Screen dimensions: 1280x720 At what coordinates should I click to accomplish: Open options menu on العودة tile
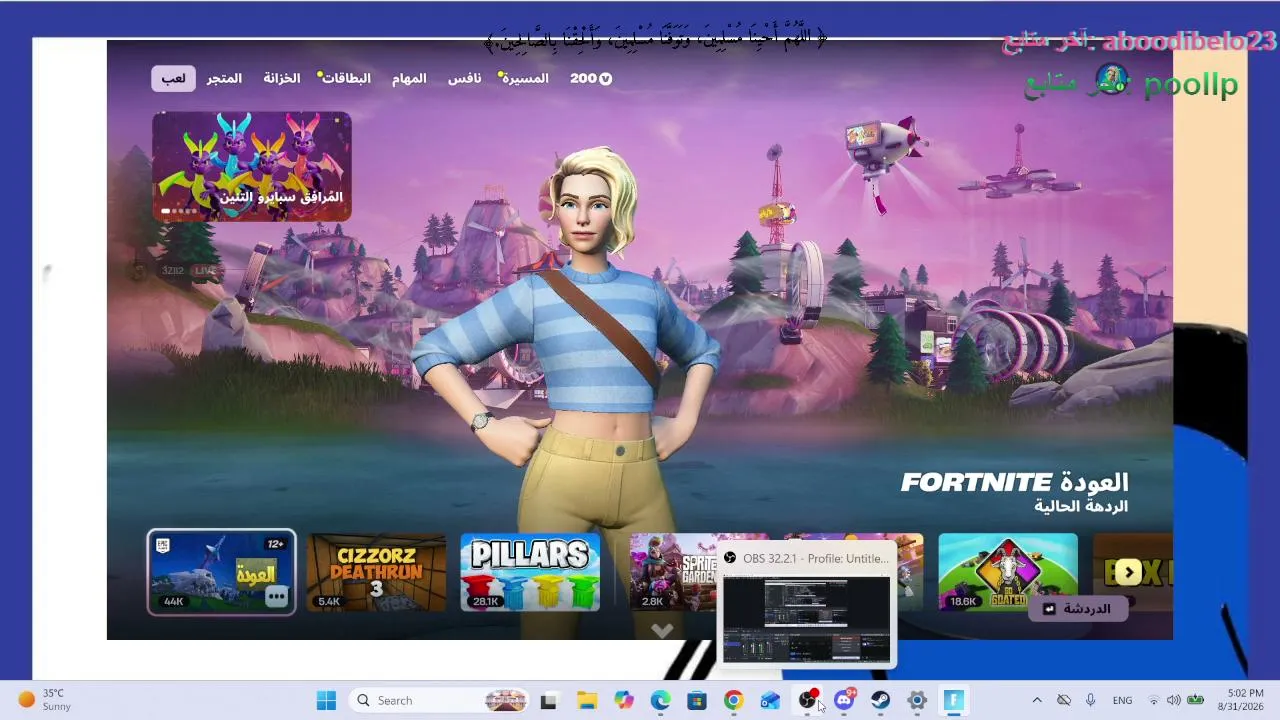pos(277,597)
